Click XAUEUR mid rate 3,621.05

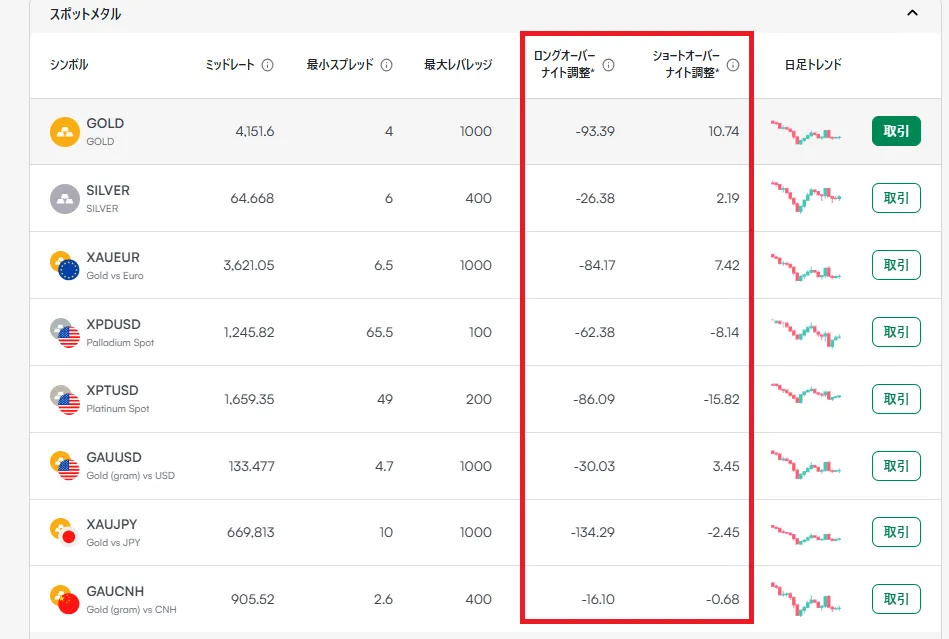click(x=249, y=265)
